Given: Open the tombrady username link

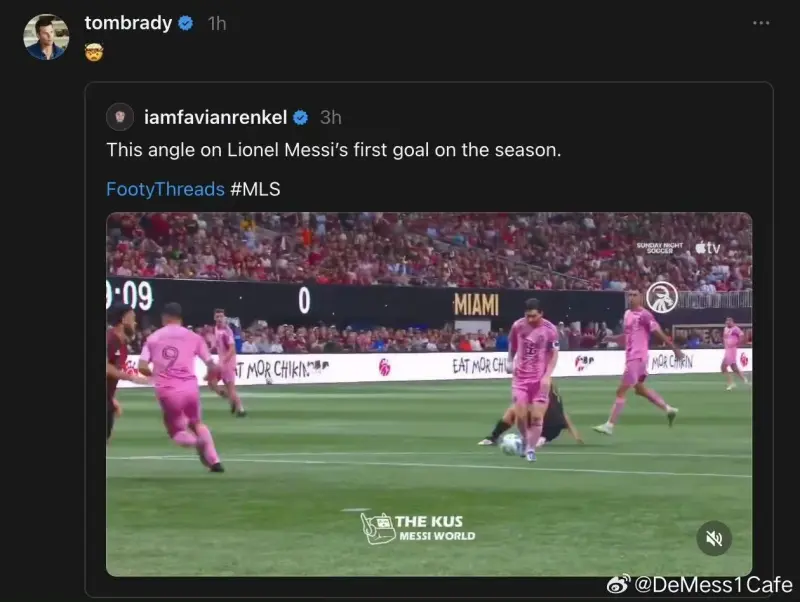Looking at the screenshot, I should point(128,23).
